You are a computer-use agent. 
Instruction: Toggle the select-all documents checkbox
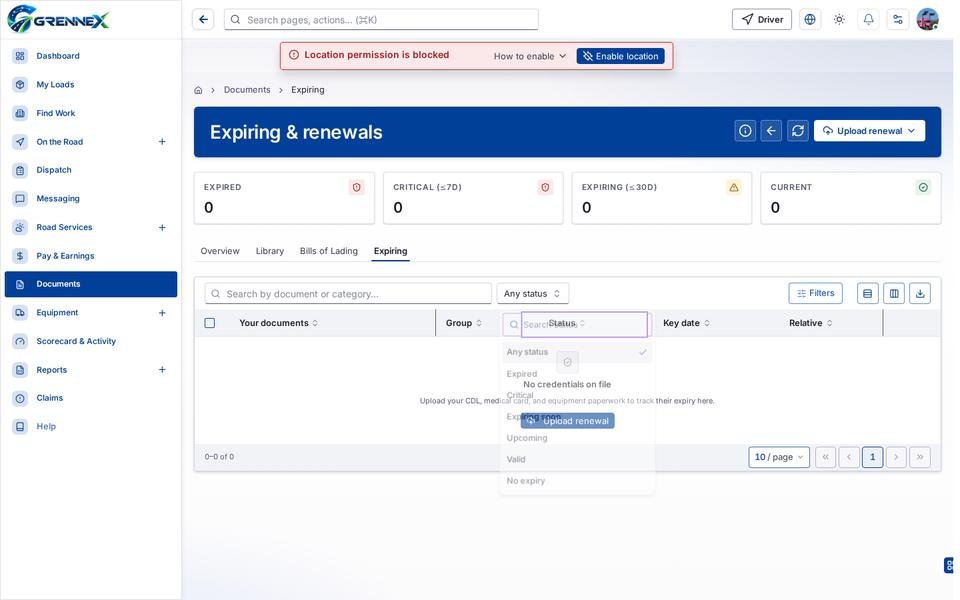tap(210, 323)
